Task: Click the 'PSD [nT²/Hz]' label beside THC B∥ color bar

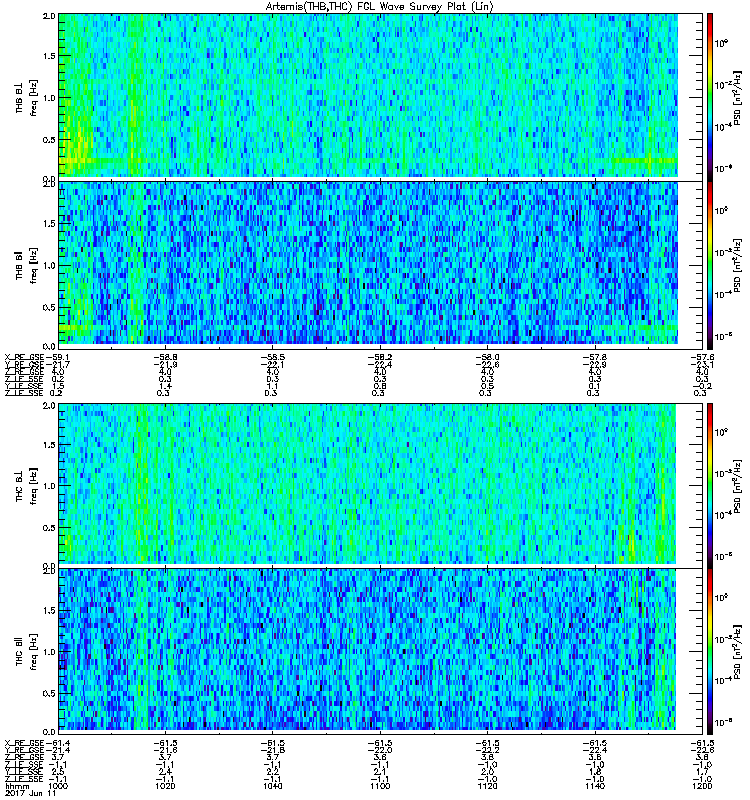Action: 738,652
